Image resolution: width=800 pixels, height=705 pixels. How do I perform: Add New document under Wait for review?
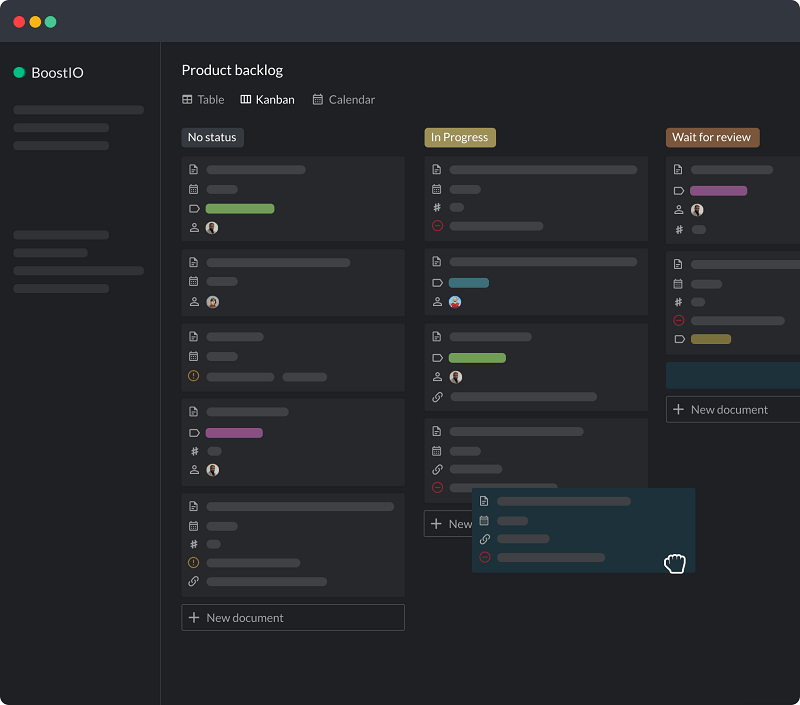point(733,410)
